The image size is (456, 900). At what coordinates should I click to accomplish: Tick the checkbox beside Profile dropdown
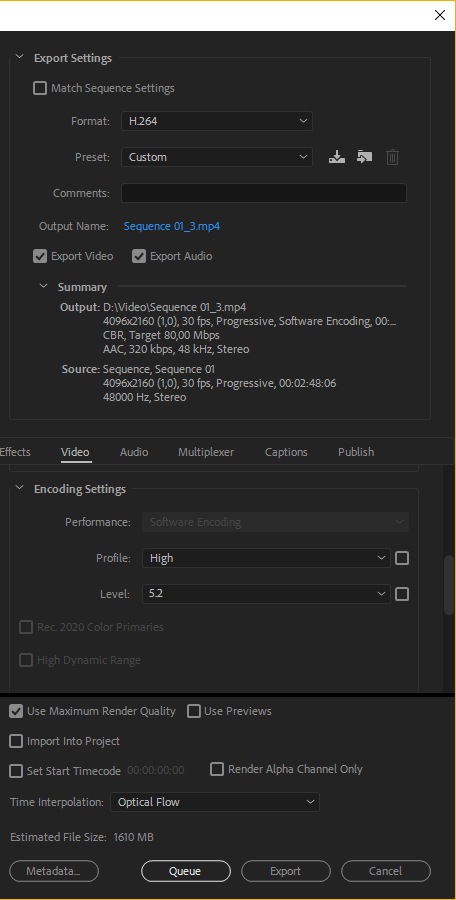[402, 558]
